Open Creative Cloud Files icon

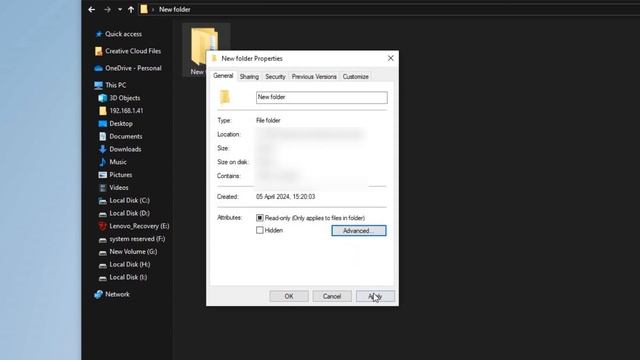[98, 51]
